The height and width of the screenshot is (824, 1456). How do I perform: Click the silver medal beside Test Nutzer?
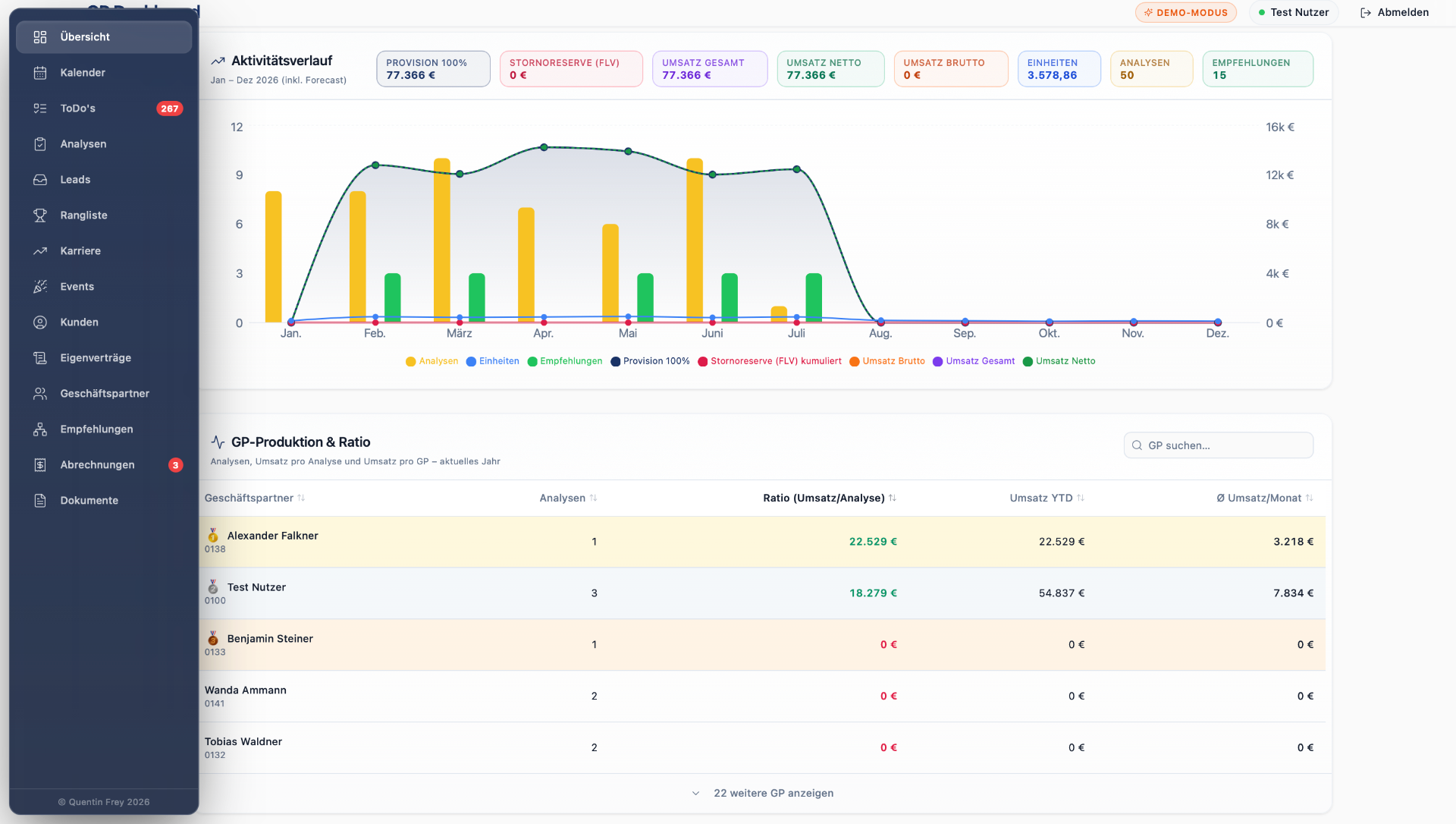[213, 587]
